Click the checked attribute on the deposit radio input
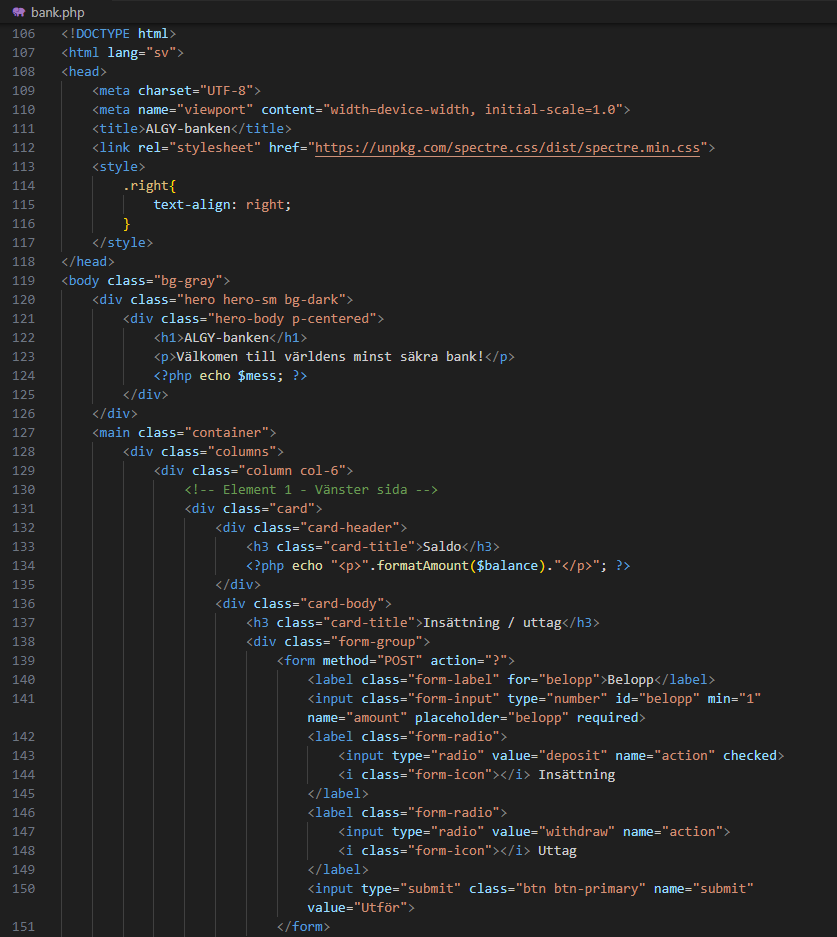The height and width of the screenshot is (937, 837). (750, 756)
